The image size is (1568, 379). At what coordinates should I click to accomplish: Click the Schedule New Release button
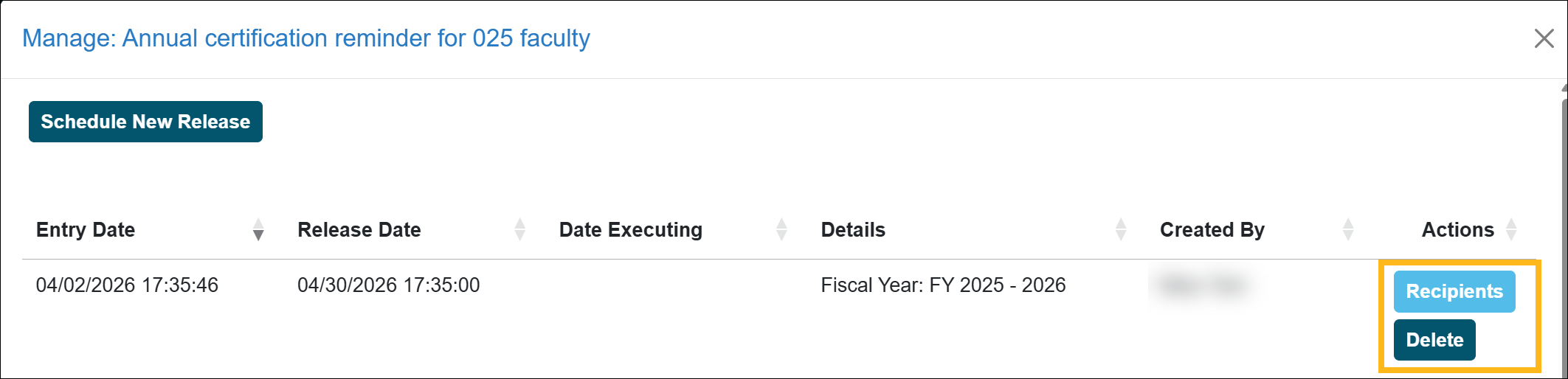click(145, 122)
